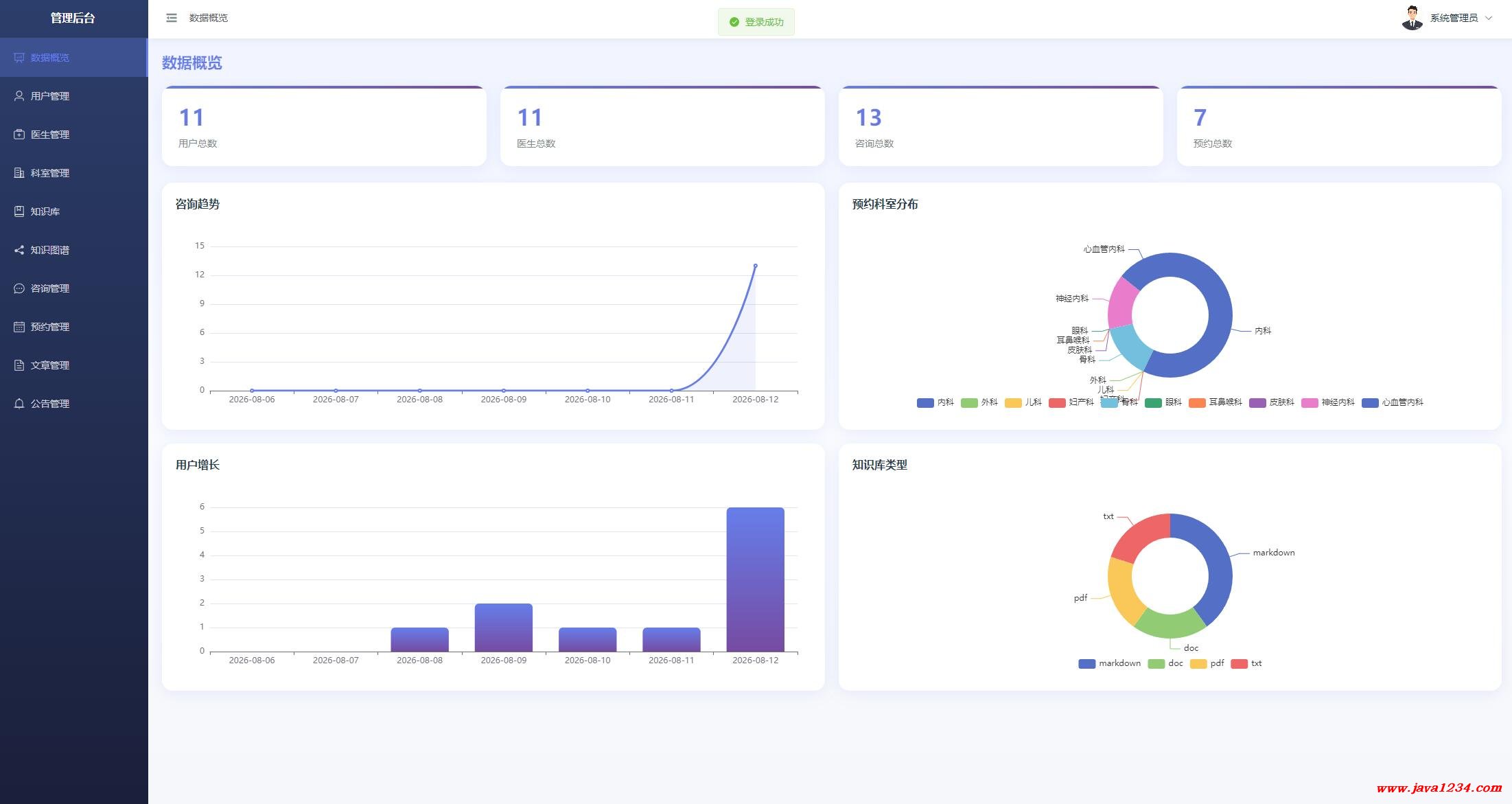The height and width of the screenshot is (804, 1512).
Task: Click the announcement management bell icon
Action: (19, 404)
